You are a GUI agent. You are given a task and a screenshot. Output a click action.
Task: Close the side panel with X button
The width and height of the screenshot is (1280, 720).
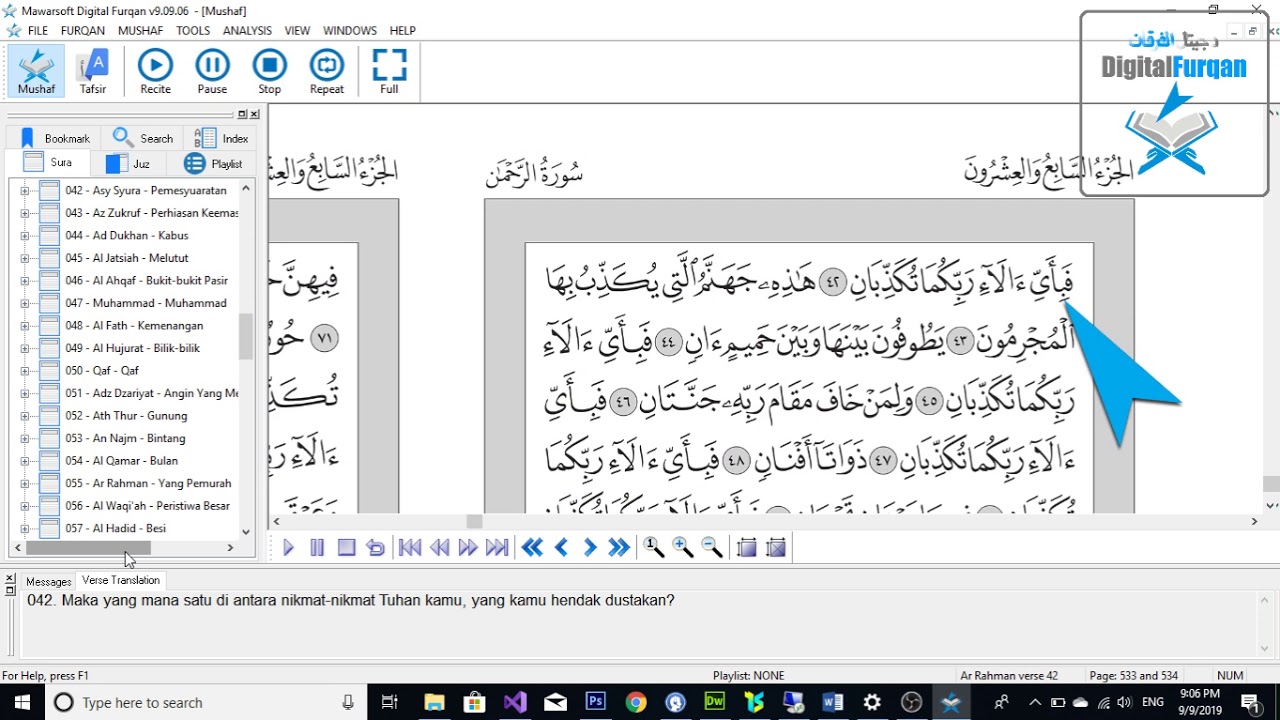coord(254,114)
